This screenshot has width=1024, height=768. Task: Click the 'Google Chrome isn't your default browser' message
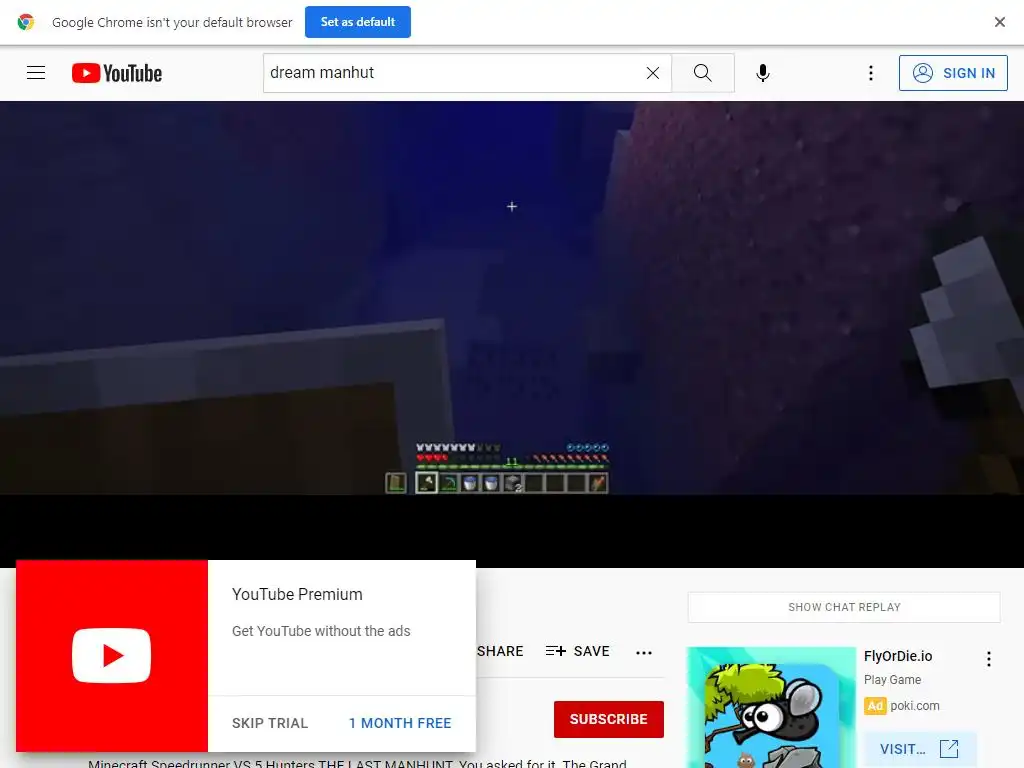point(172,22)
